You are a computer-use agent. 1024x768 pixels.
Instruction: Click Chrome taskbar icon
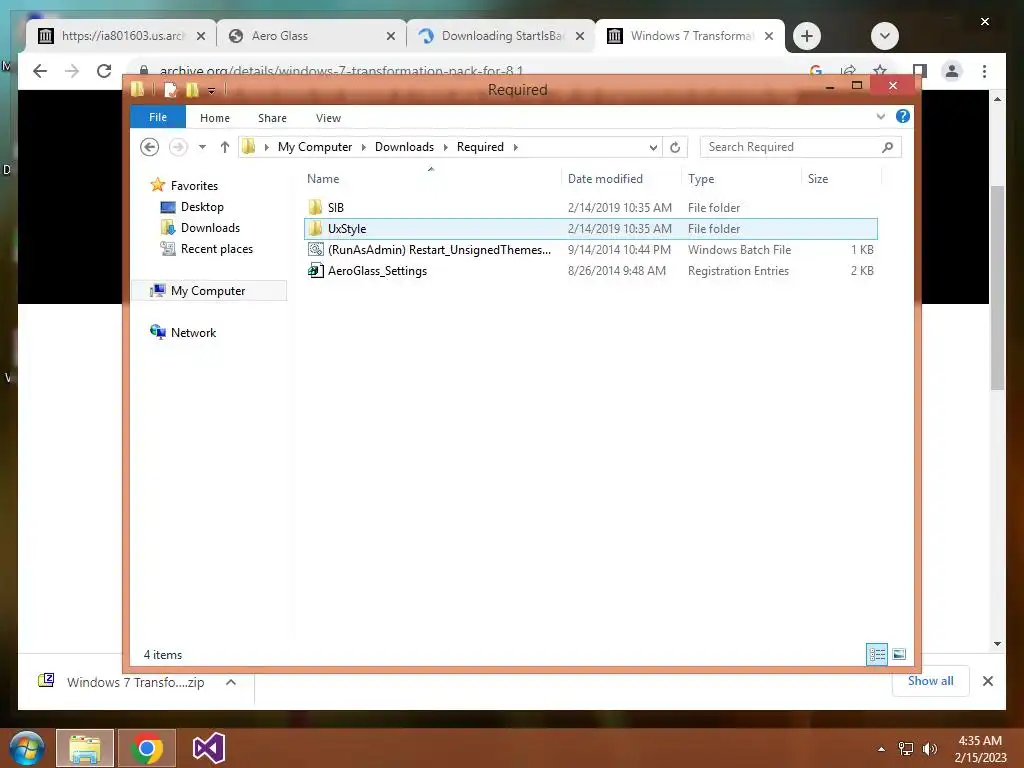pyautogui.click(x=147, y=748)
